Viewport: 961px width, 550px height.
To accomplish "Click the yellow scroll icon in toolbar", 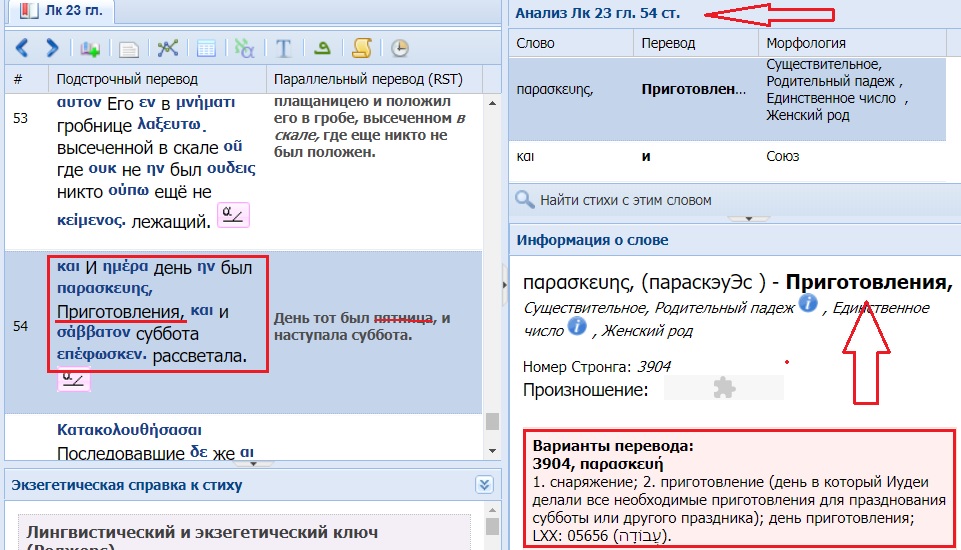I will point(362,48).
